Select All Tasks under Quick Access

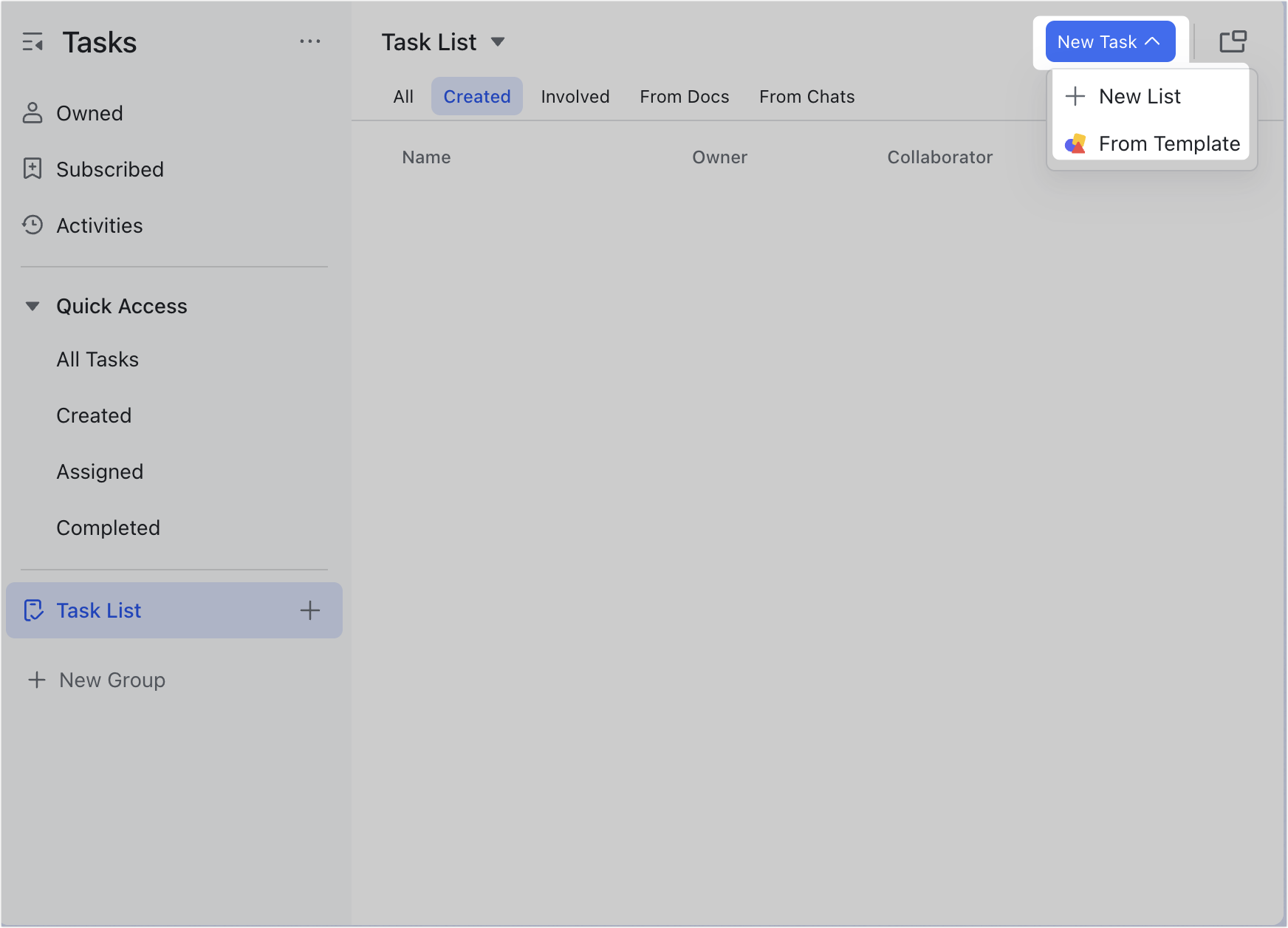[97, 359]
